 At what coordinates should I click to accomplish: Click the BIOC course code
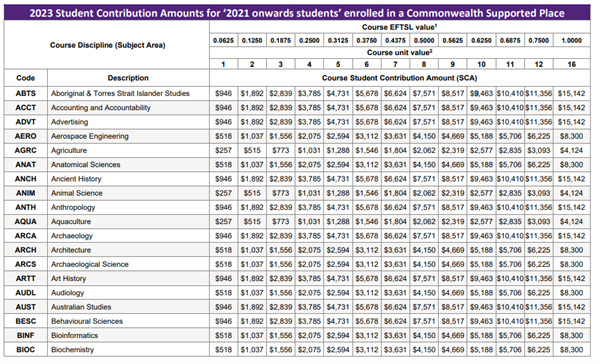[x=26, y=349]
